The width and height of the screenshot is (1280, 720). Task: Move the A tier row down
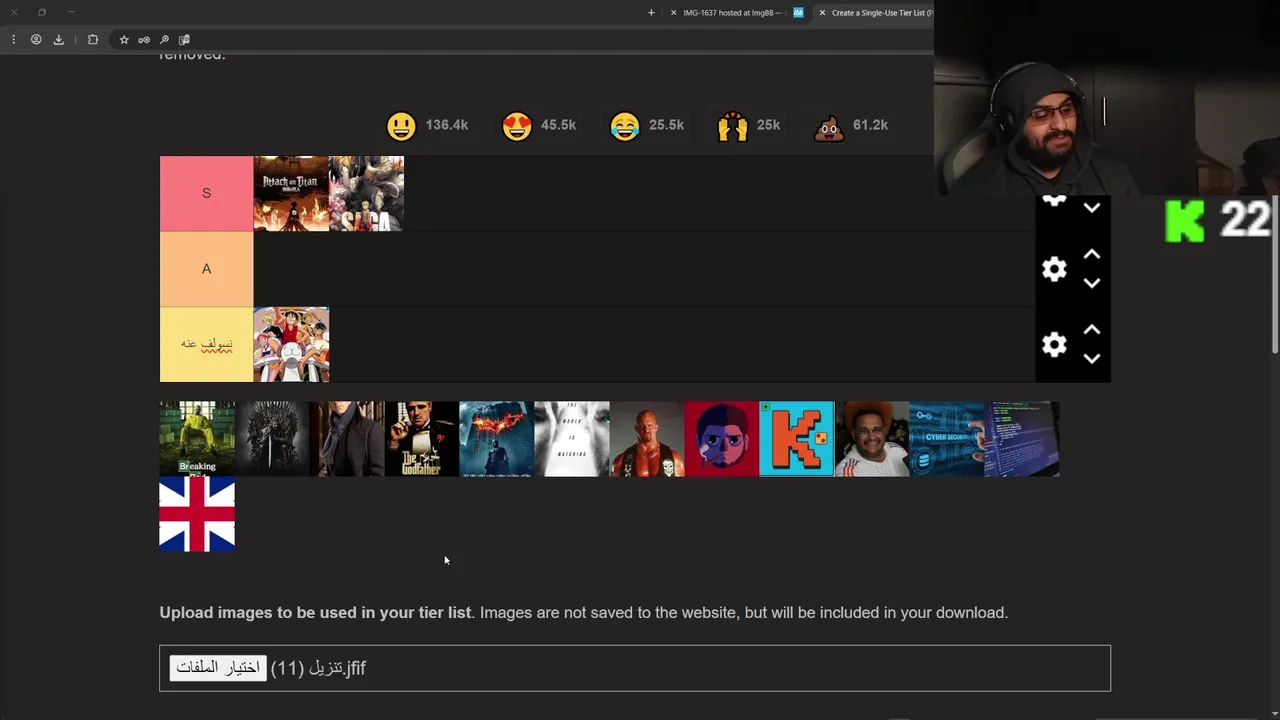point(1092,283)
